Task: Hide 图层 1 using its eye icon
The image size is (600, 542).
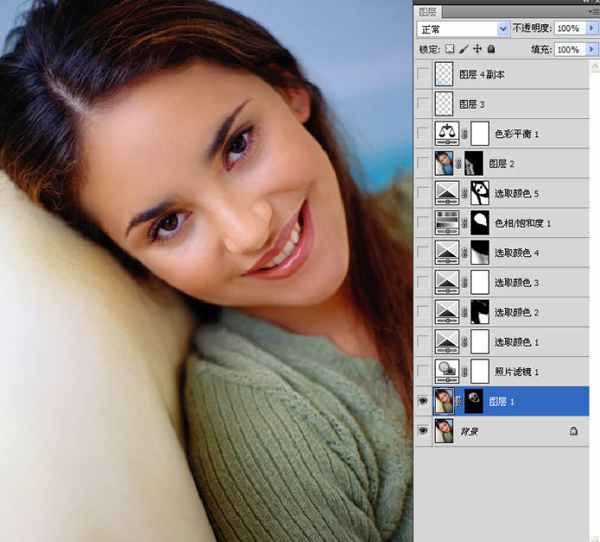Action: click(423, 401)
